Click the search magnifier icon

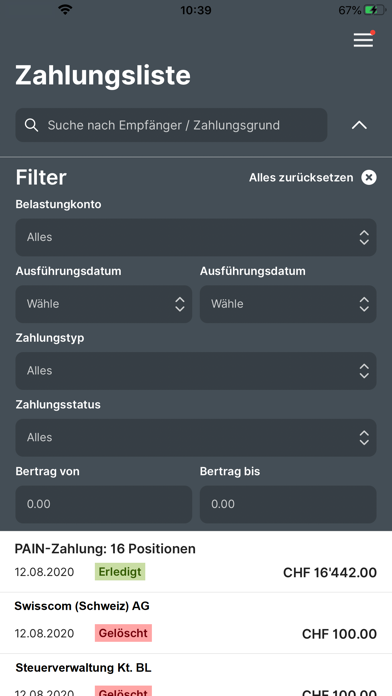point(31,125)
